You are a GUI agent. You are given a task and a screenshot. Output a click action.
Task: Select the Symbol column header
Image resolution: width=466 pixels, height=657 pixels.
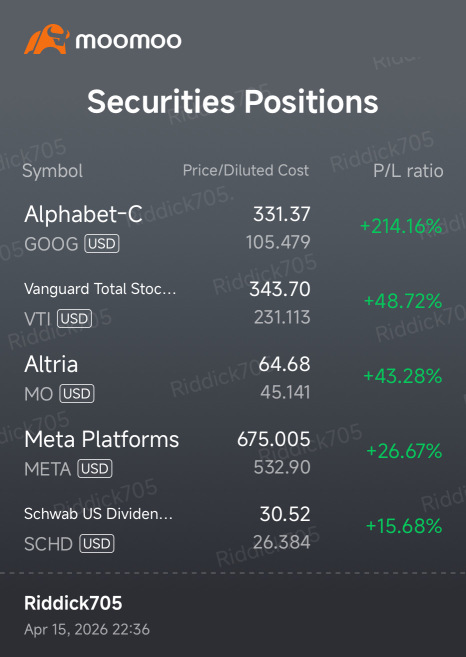(x=52, y=171)
